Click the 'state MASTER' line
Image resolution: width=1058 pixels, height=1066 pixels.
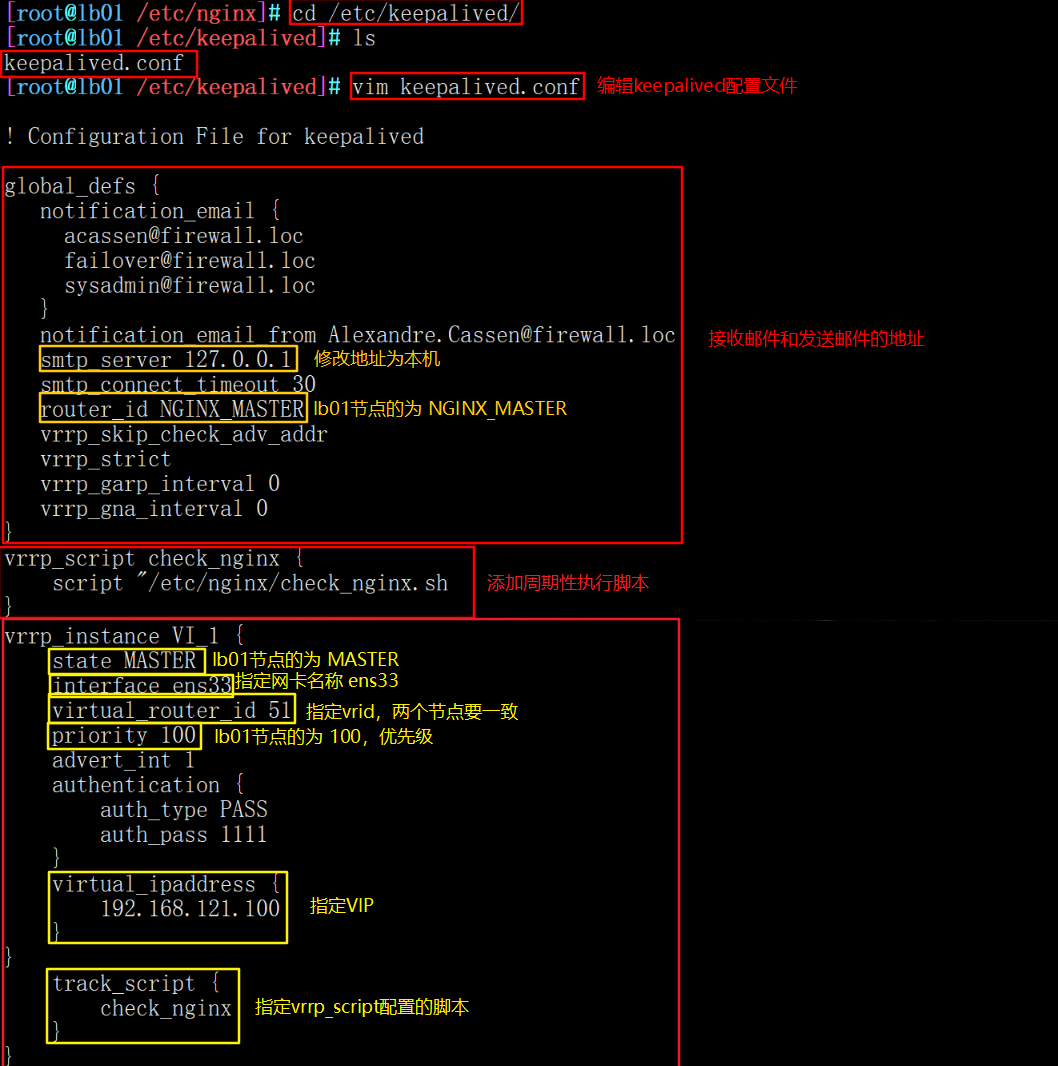click(x=124, y=661)
